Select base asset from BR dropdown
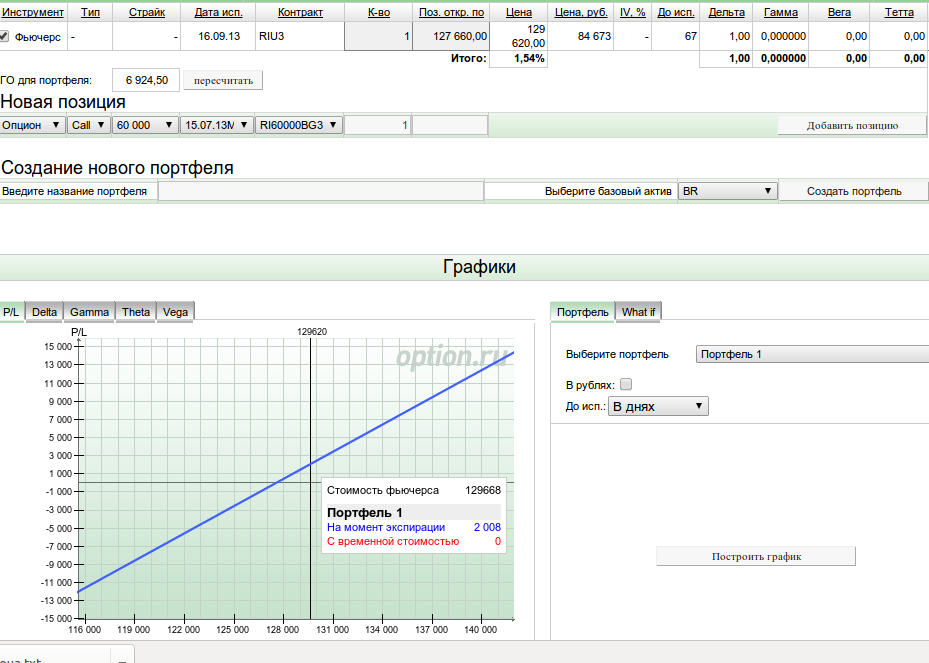929x663 pixels. 727,191
